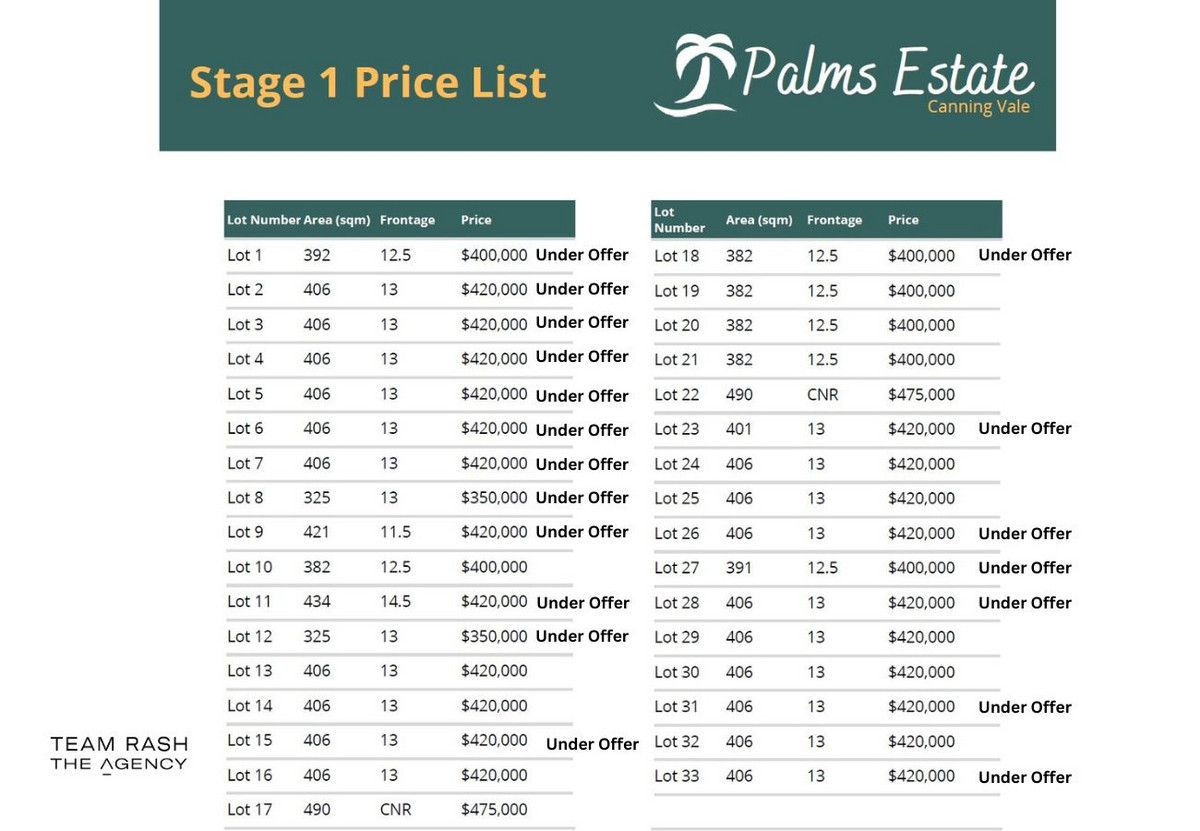Image resolution: width=1200 pixels, height=831 pixels.
Task: Click the left table Price column header
Action: pyautogui.click(x=476, y=220)
